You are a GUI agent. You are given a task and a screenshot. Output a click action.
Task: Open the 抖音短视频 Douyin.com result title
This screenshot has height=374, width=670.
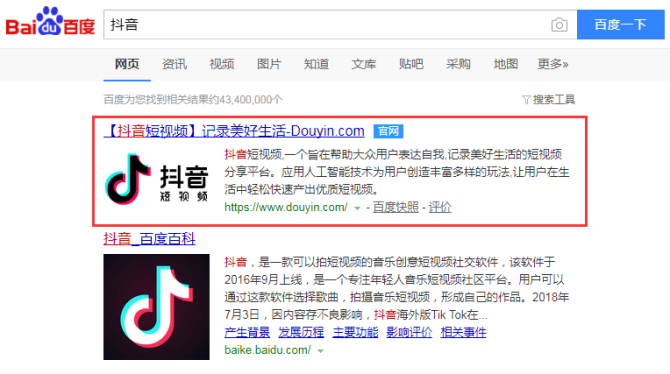coord(234,131)
